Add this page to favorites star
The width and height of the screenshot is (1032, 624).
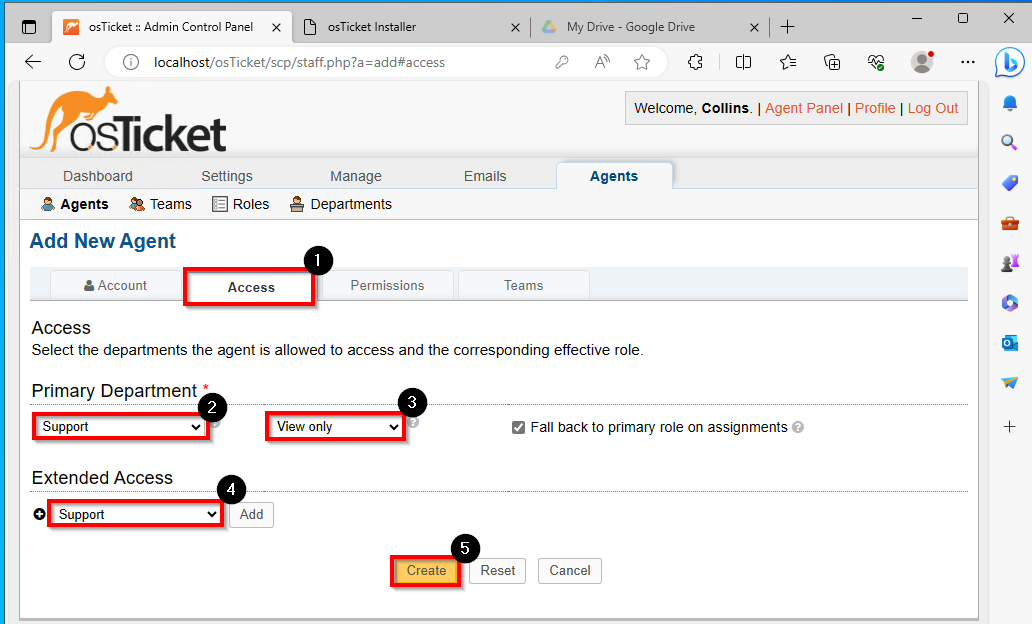642,63
